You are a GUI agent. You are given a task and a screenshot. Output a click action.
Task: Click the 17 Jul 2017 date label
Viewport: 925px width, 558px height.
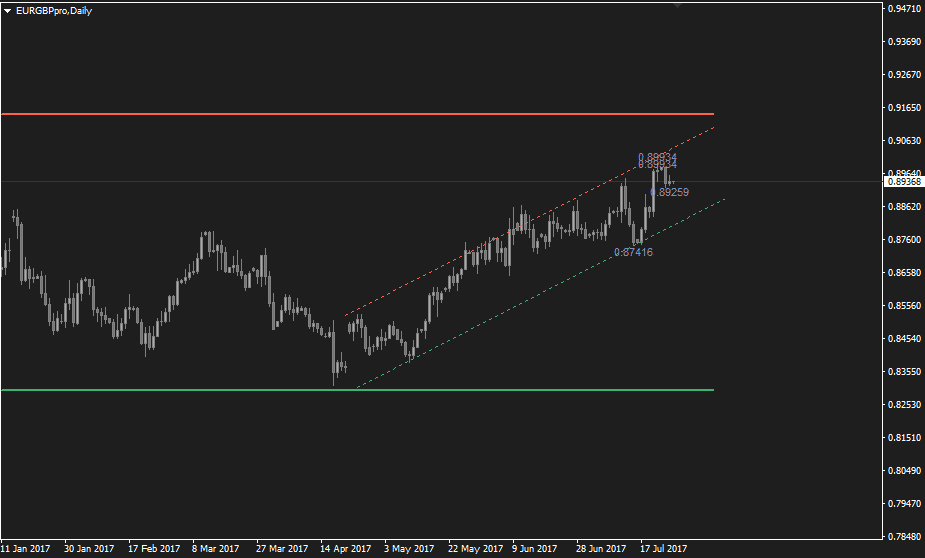tap(664, 549)
